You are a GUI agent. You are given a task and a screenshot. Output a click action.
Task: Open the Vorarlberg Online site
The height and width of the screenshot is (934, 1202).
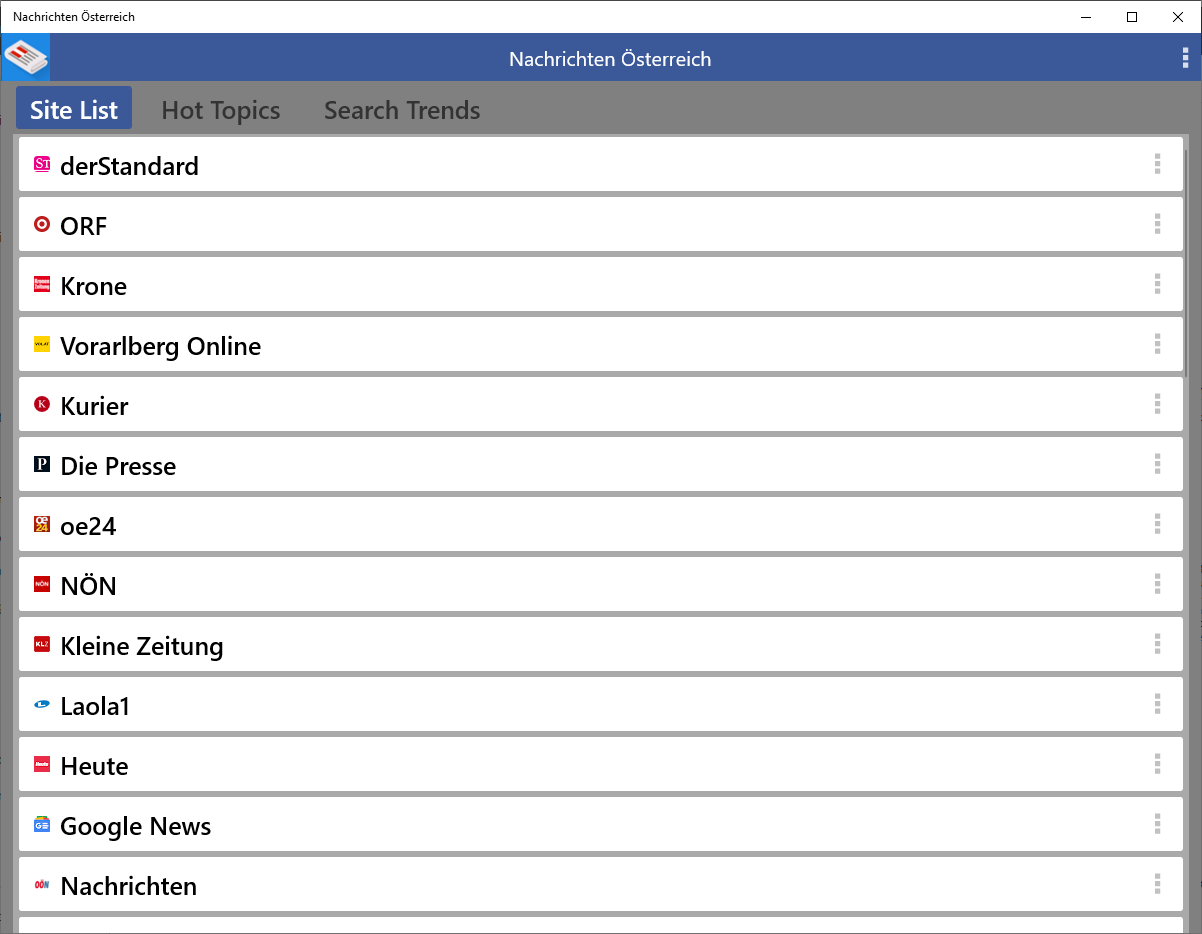tap(601, 344)
